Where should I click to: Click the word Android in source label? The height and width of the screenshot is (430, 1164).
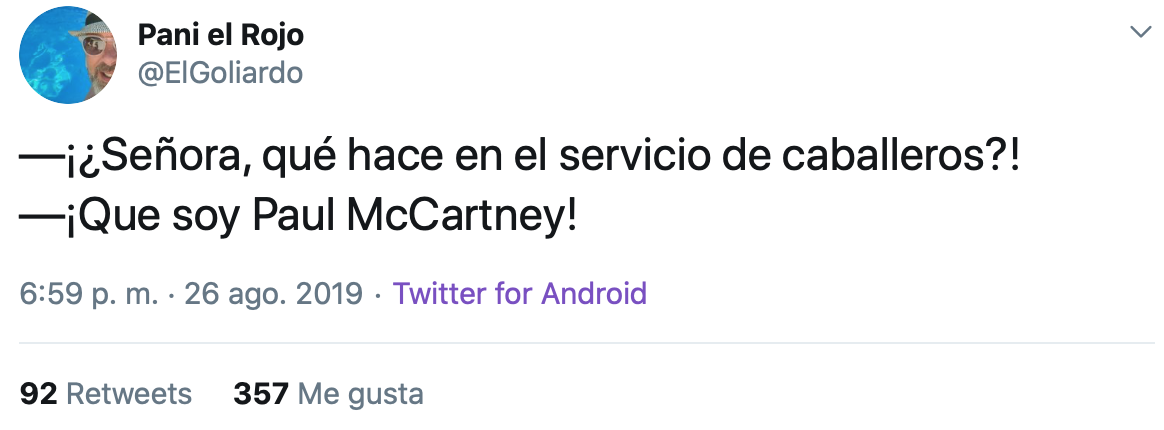click(x=594, y=294)
